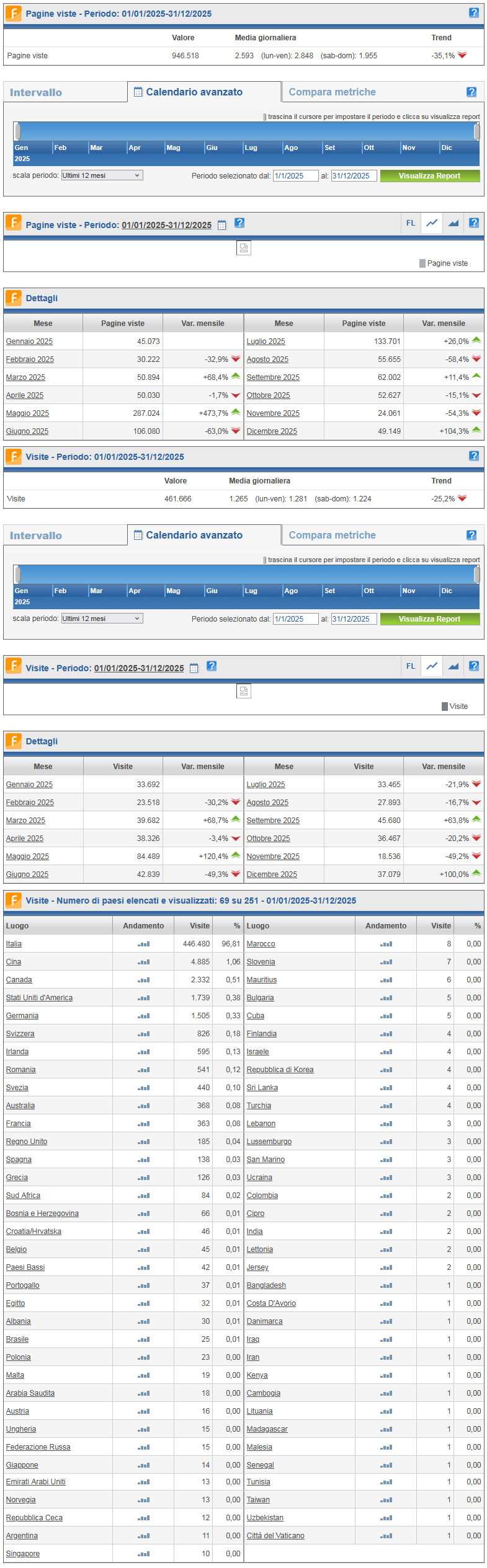Switch Visite graph to area chart view
Viewport: 487px width, 1568px height.
click(x=453, y=666)
